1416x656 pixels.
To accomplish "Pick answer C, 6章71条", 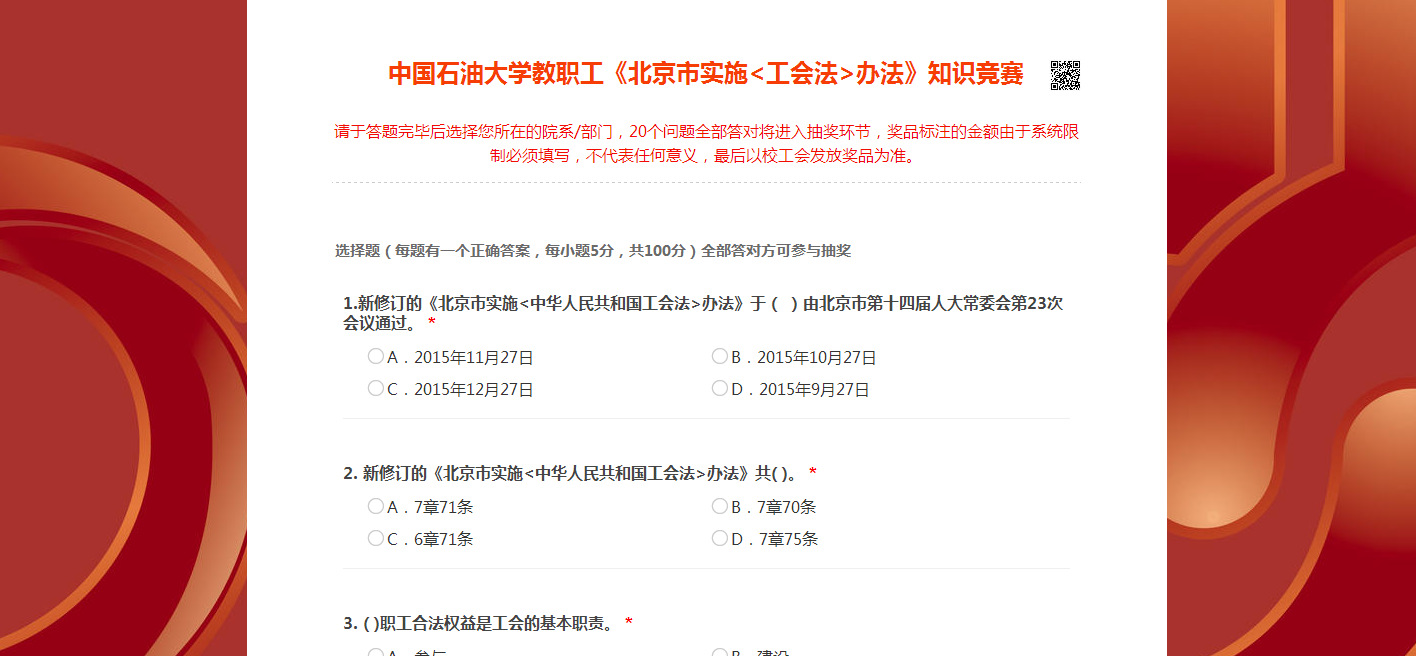I will (x=376, y=539).
